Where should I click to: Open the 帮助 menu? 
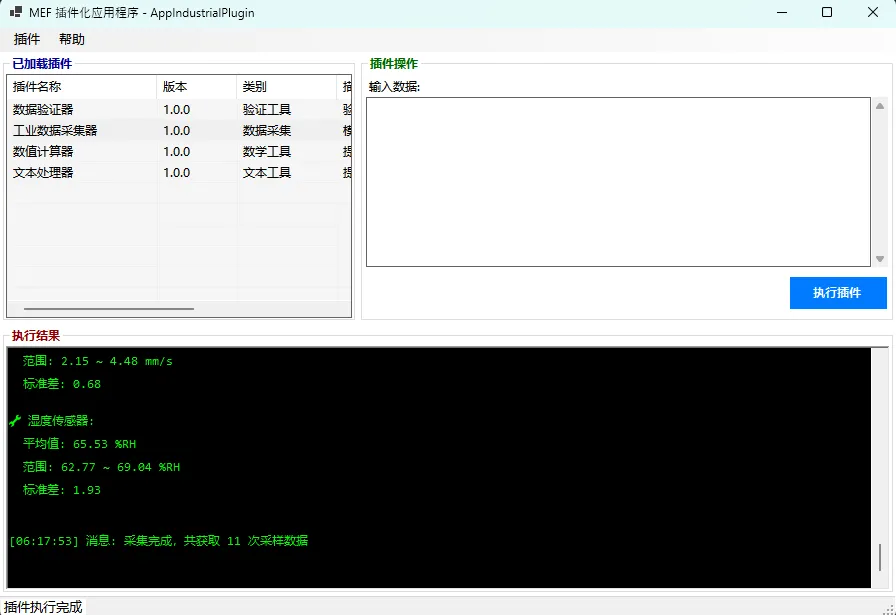(x=72, y=39)
